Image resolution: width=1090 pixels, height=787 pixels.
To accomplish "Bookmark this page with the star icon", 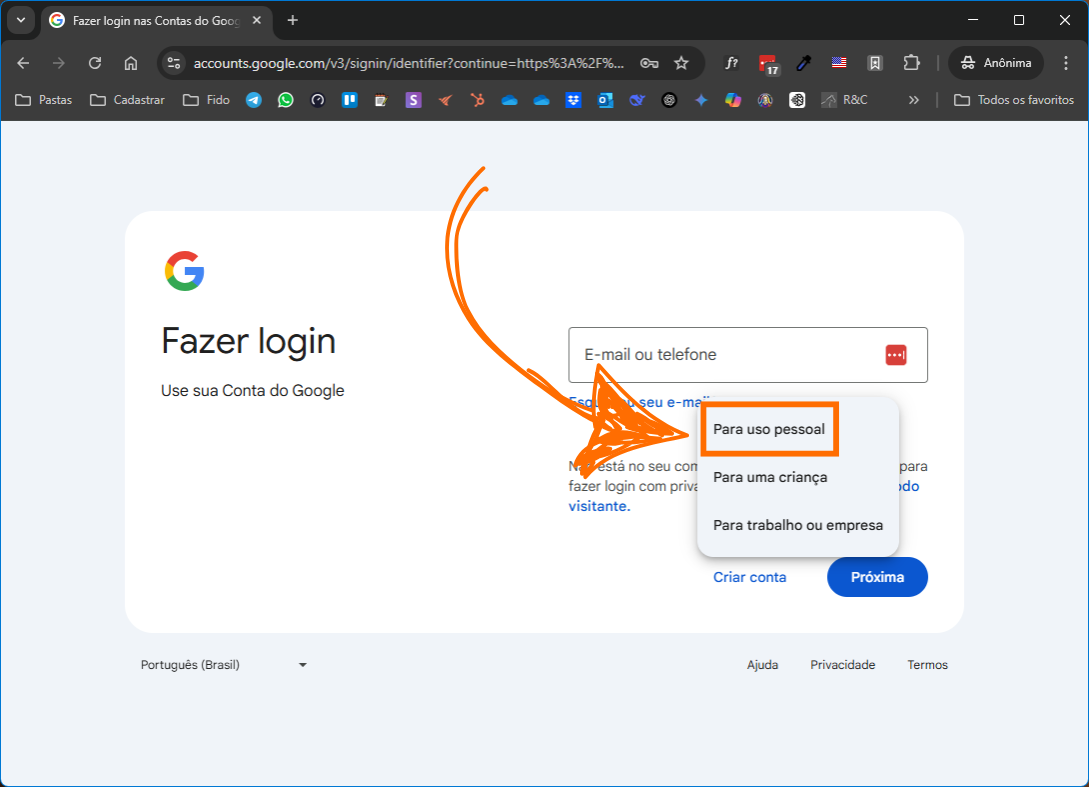I will [681, 63].
